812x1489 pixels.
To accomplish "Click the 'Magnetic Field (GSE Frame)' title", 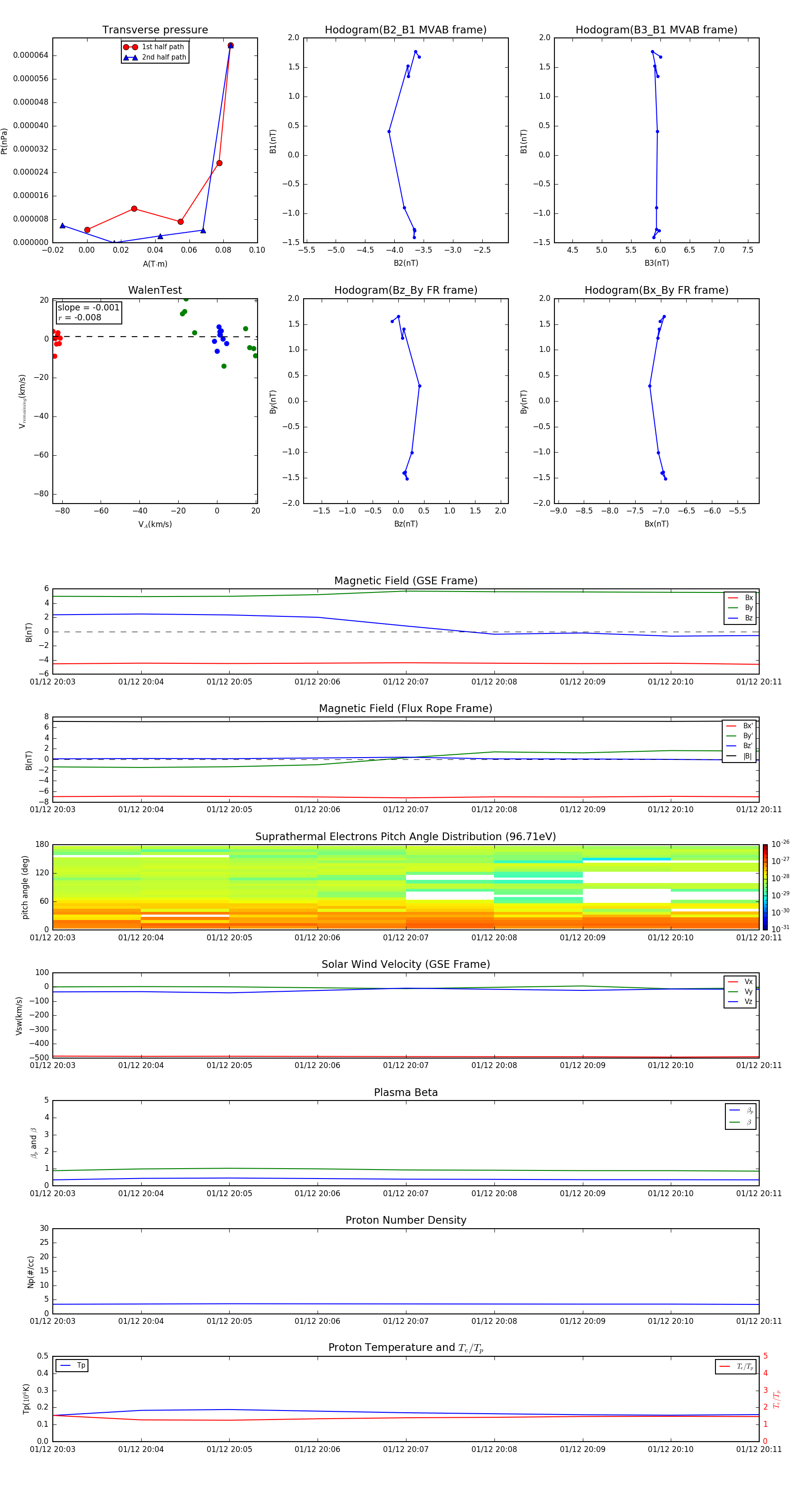I will (x=406, y=581).
